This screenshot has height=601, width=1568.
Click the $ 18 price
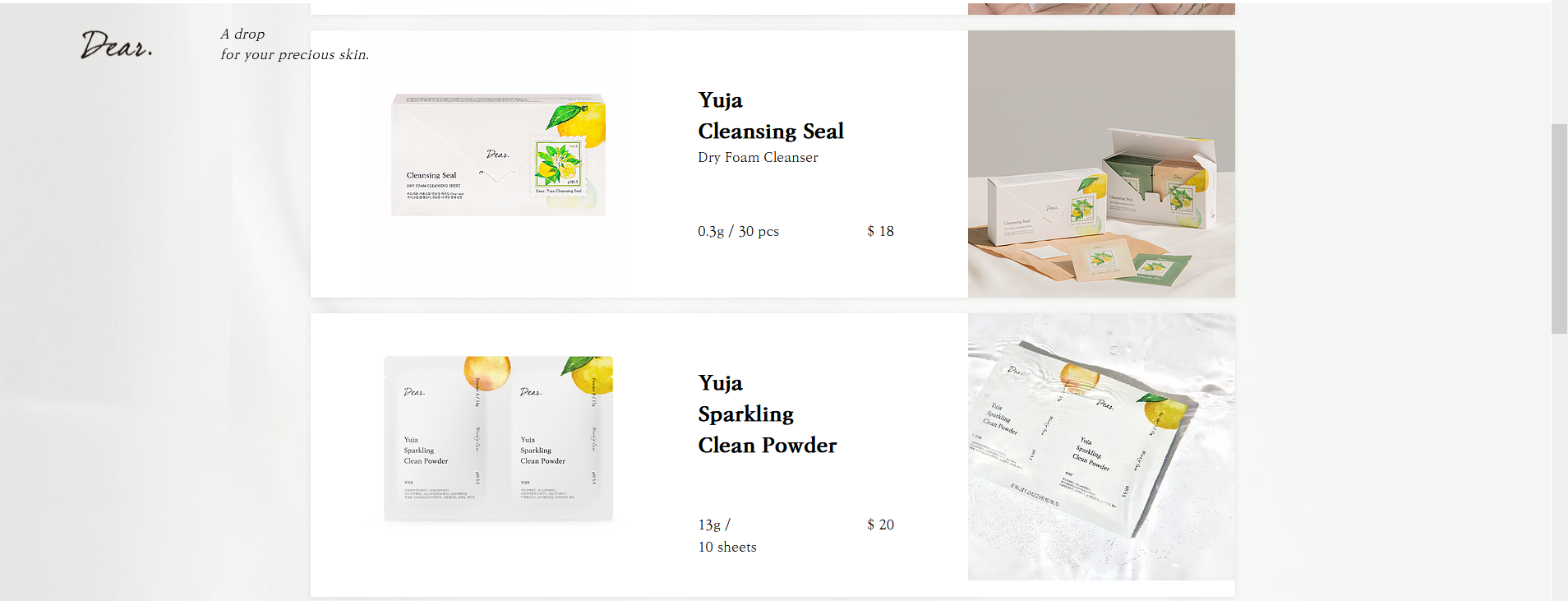click(880, 231)
